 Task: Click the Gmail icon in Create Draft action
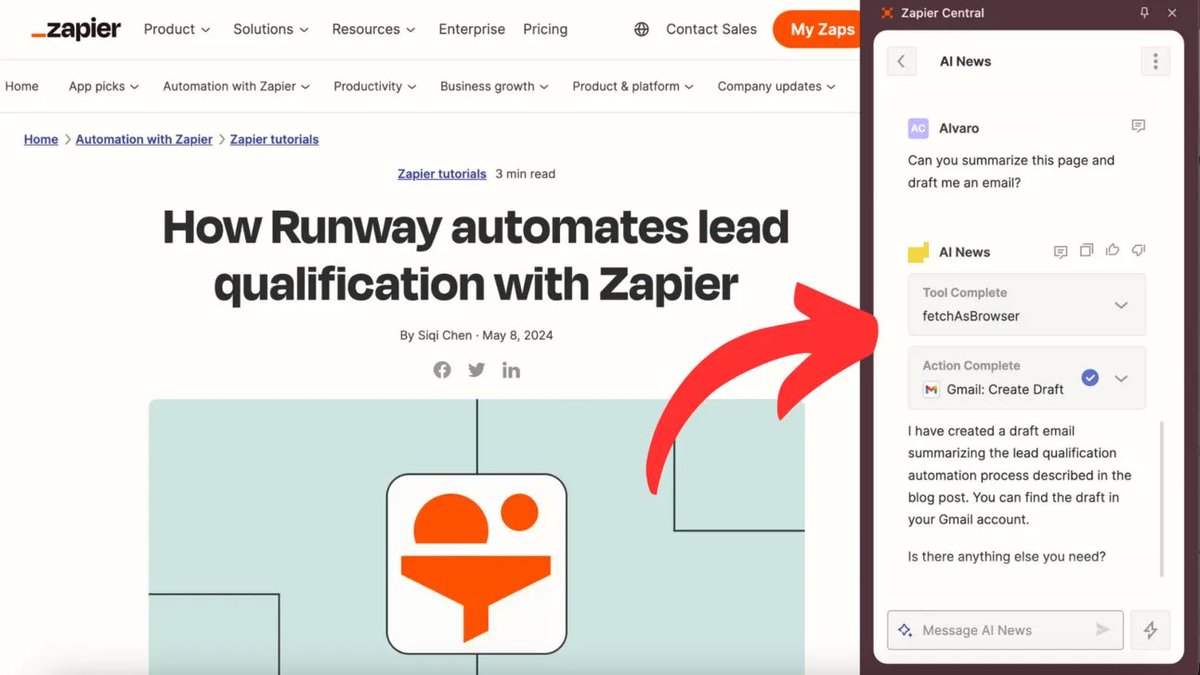(x=931, y=389)
